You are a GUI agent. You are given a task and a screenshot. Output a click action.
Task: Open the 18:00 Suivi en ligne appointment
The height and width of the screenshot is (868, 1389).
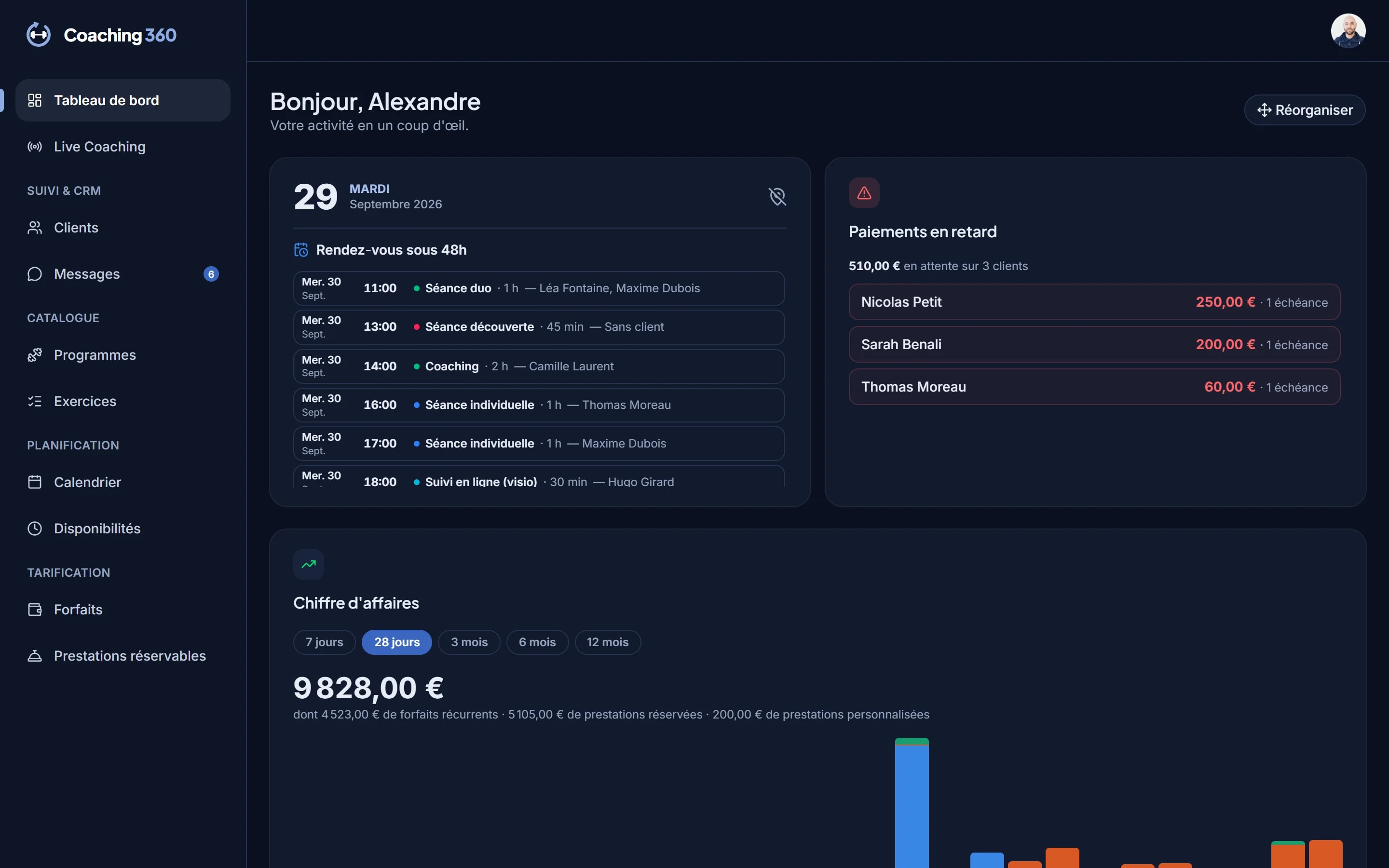539,476
